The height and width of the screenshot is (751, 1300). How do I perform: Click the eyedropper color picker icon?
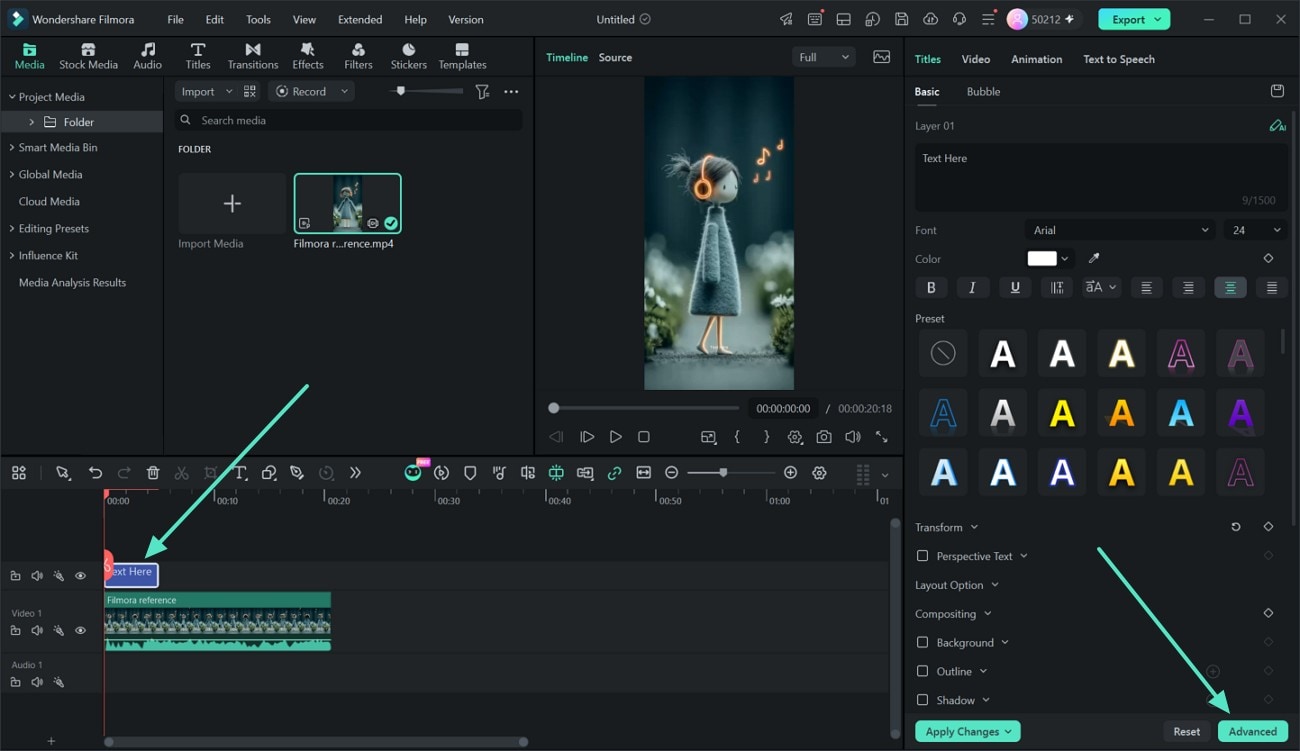pyautogui.click(x=1094, y=258)
